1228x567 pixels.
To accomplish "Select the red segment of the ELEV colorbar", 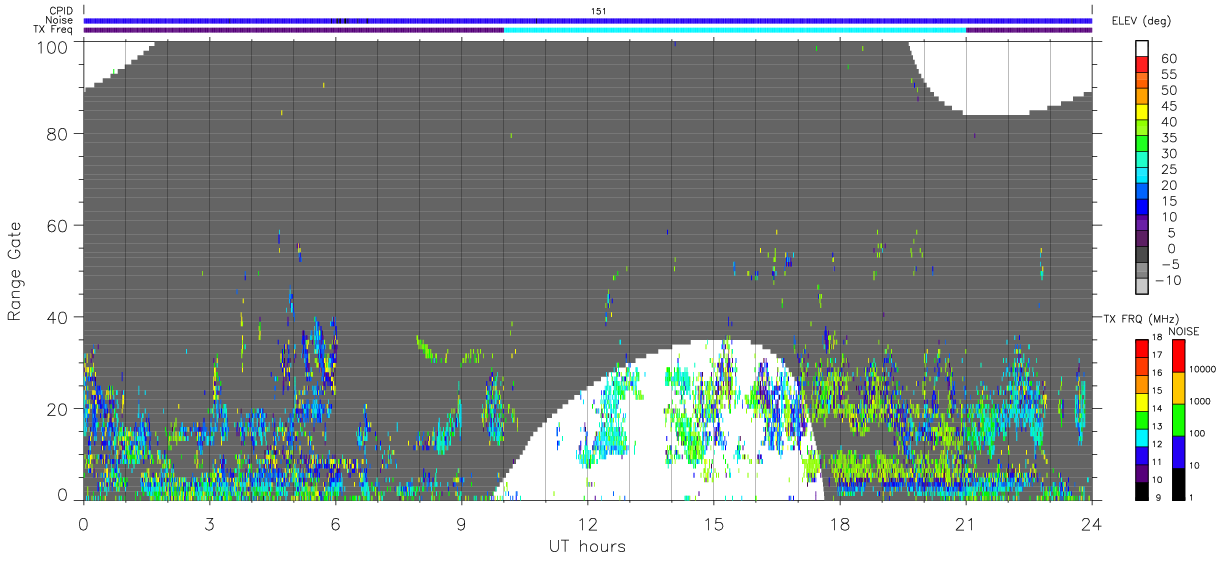I will tap(1142, 66).
